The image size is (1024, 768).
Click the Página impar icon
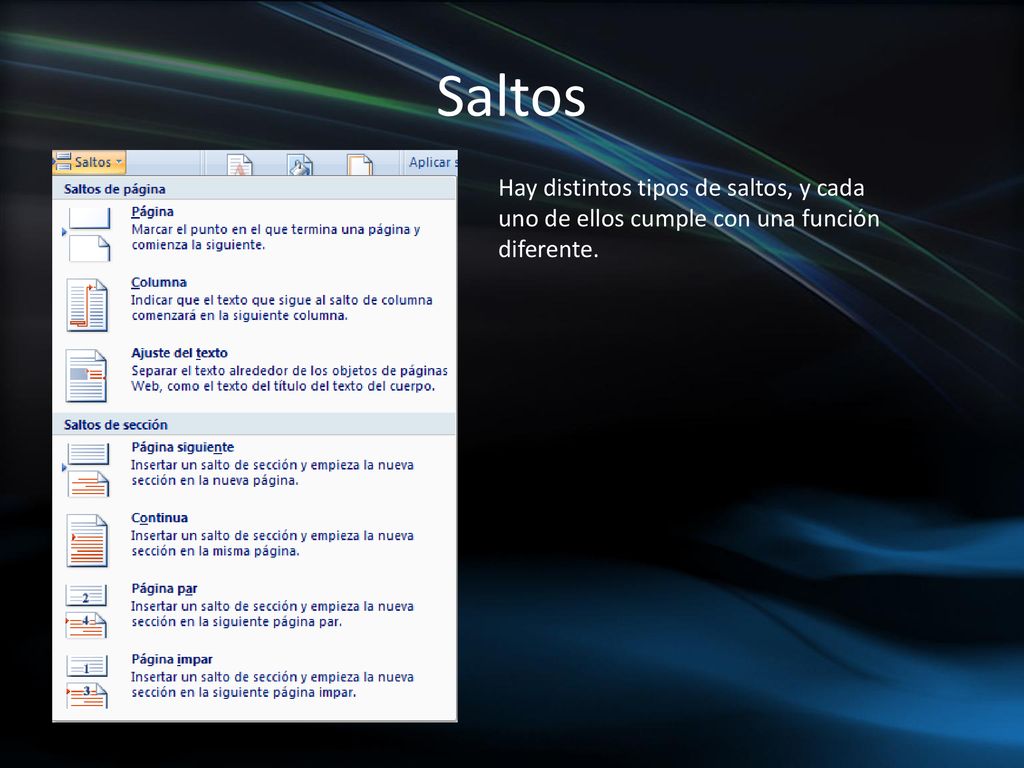pyautogui.click(x=87, y=682)
